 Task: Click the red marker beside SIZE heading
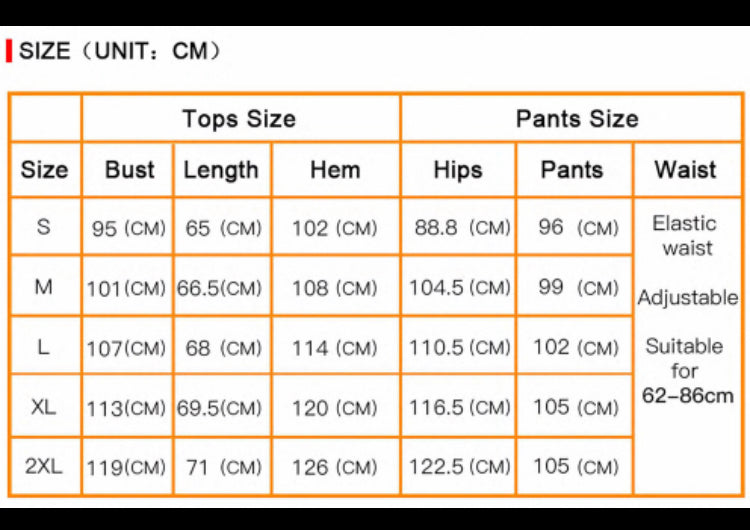[x=9, y=51]
